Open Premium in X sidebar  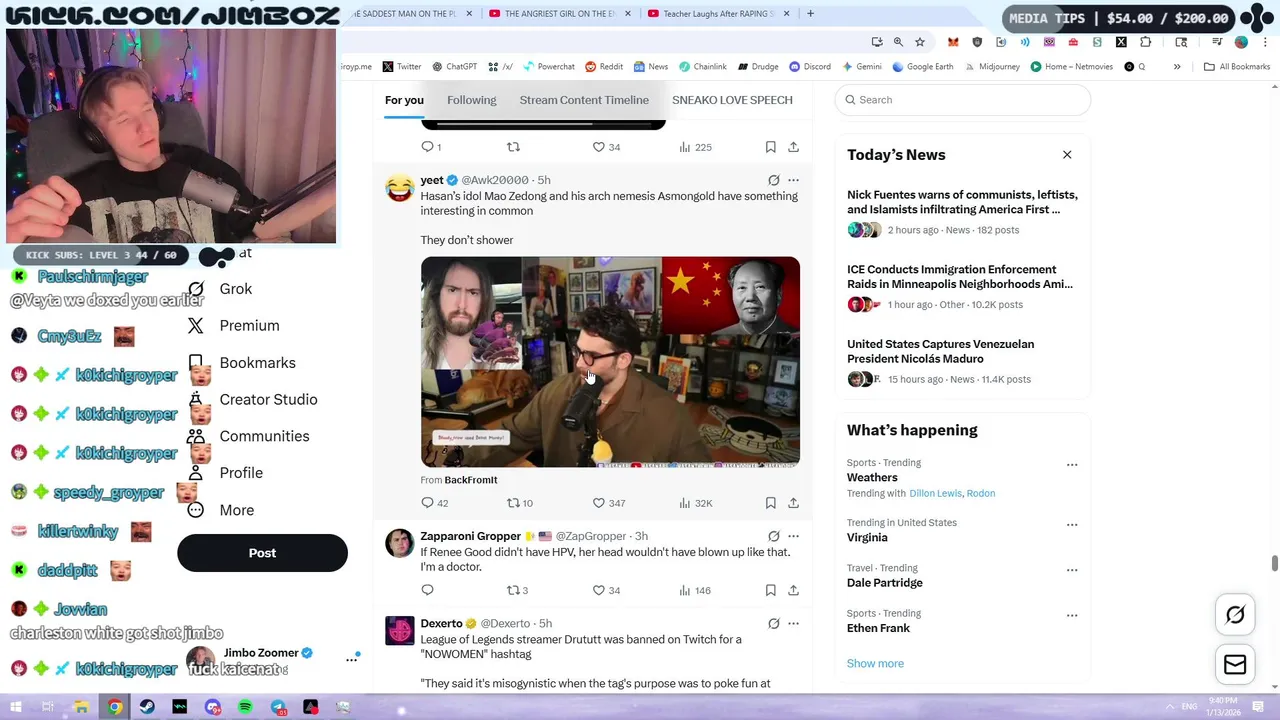(233, 326)
